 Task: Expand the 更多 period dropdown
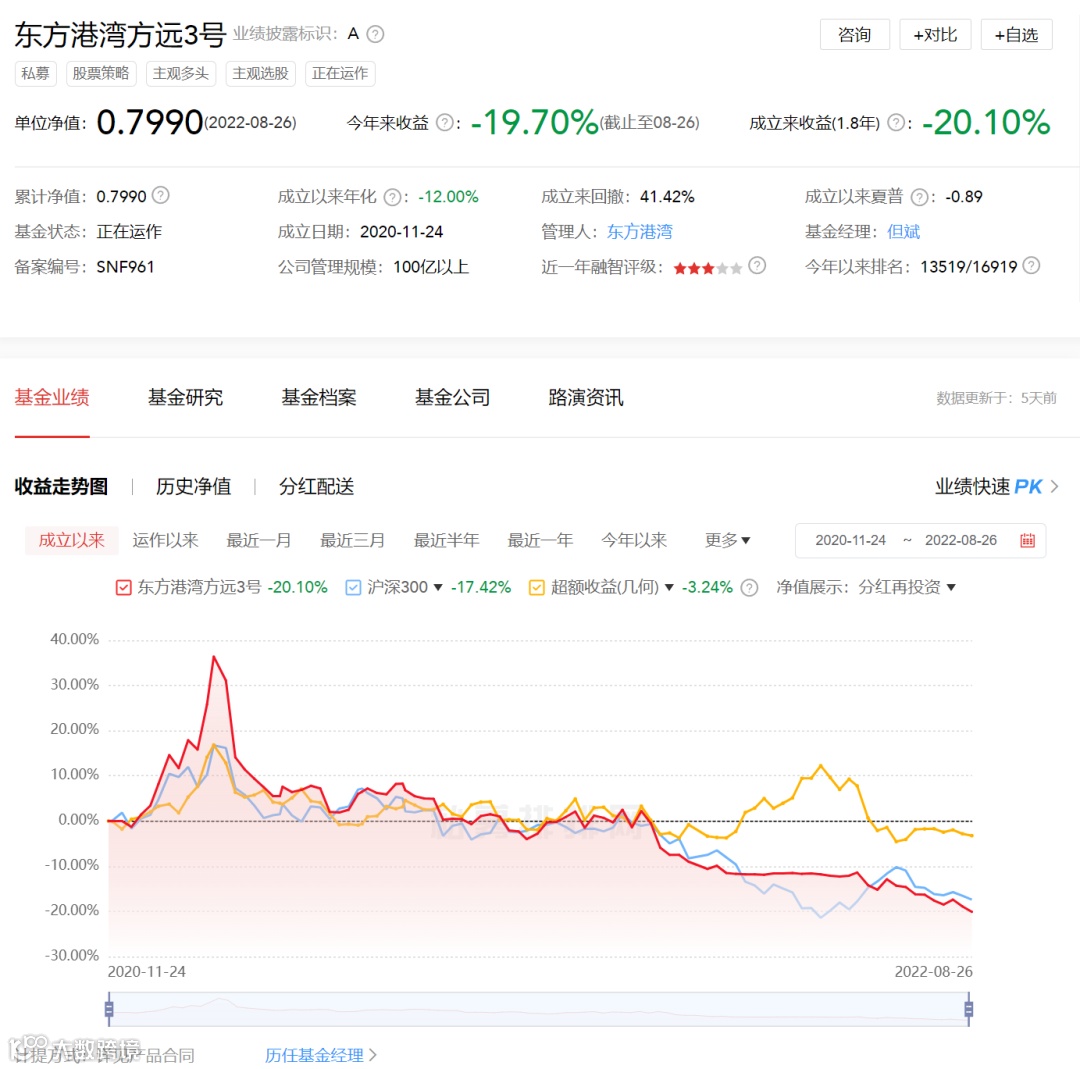[727, 540]
